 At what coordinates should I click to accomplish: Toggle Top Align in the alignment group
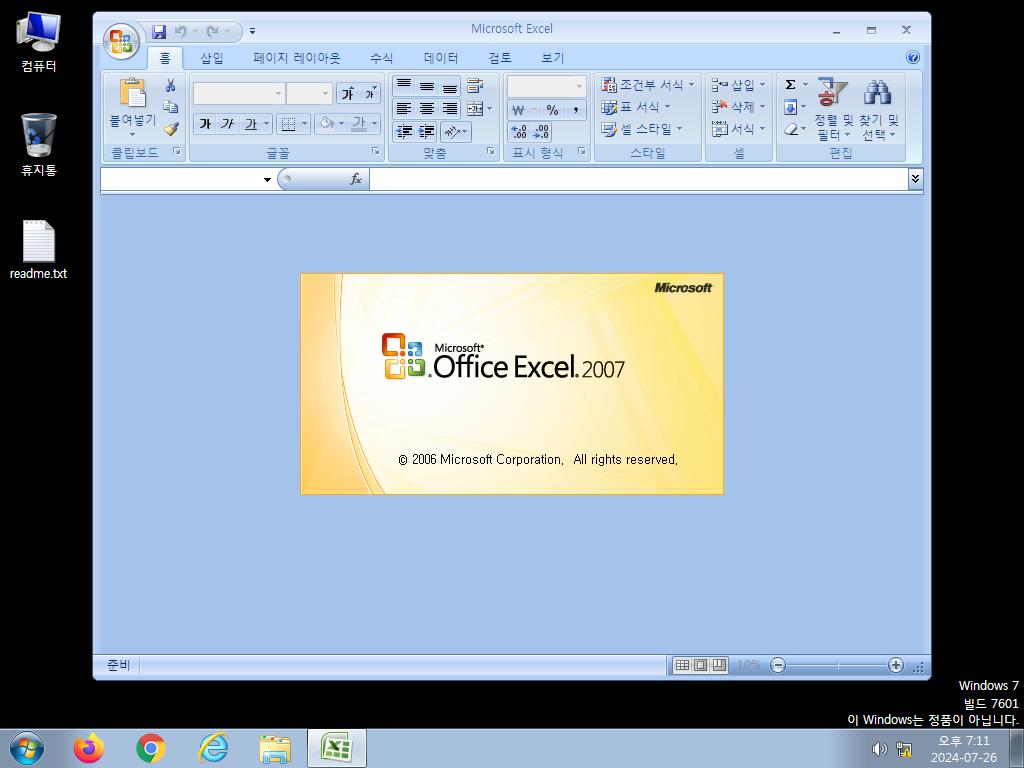[x=404, y=86]
